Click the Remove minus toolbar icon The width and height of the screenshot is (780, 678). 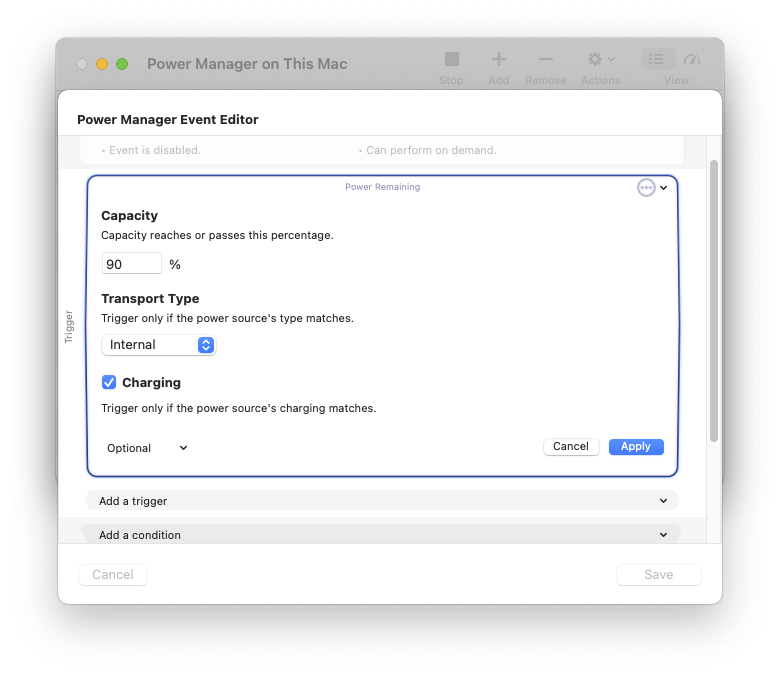(x=546, y=60)
